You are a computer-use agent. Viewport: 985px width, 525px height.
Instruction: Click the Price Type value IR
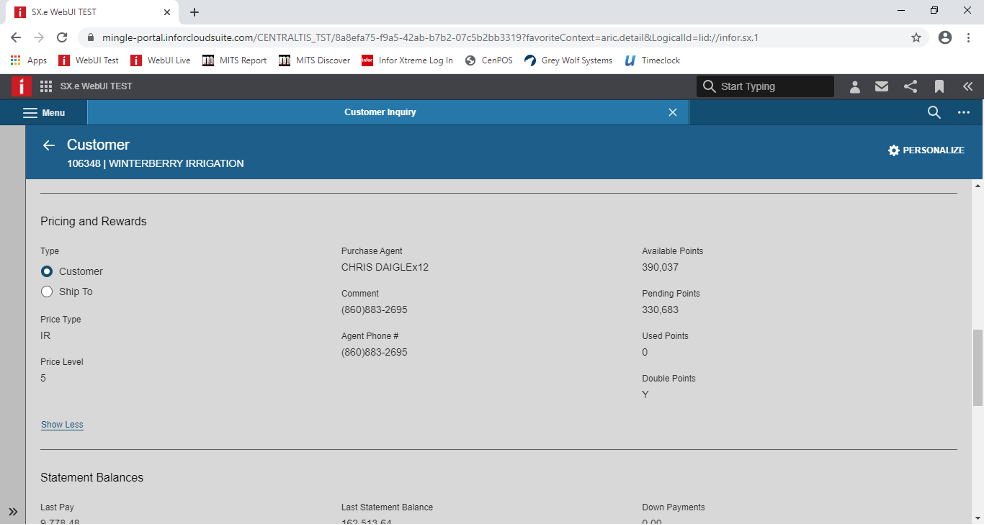pos(45,336)
